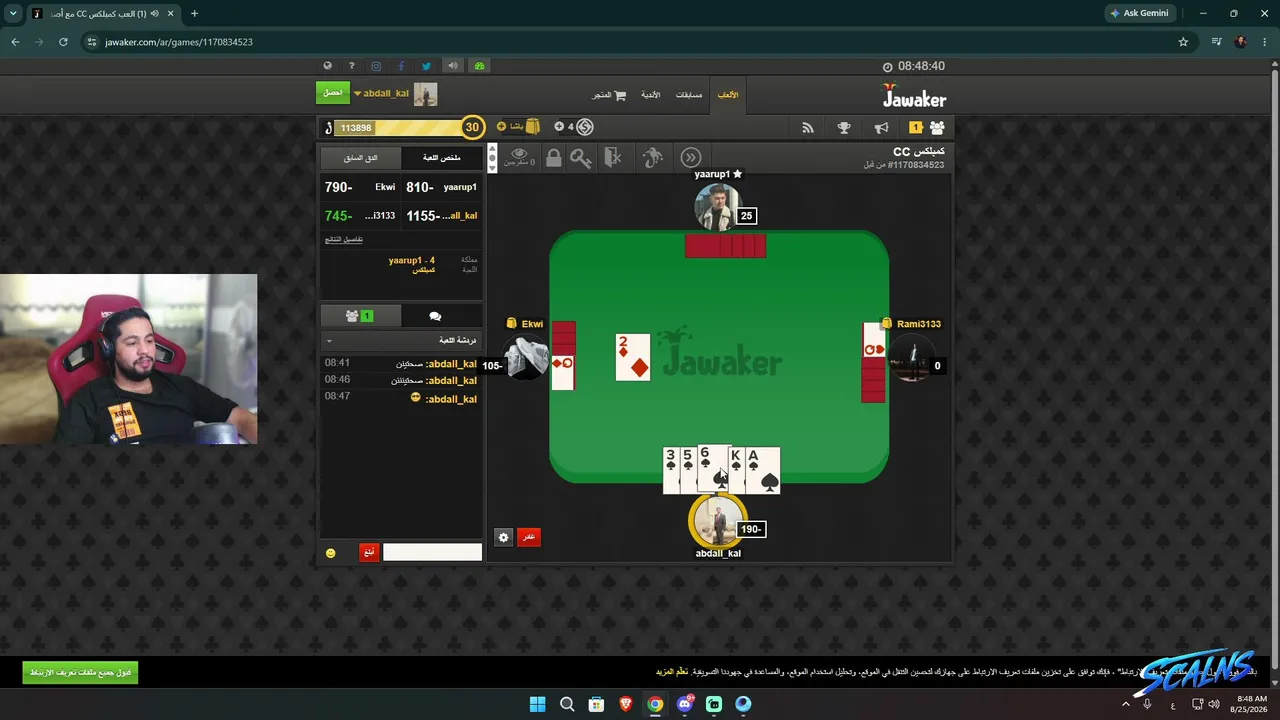Open Windows taskbar search
1280x720 pixels.
click(567, 704)
